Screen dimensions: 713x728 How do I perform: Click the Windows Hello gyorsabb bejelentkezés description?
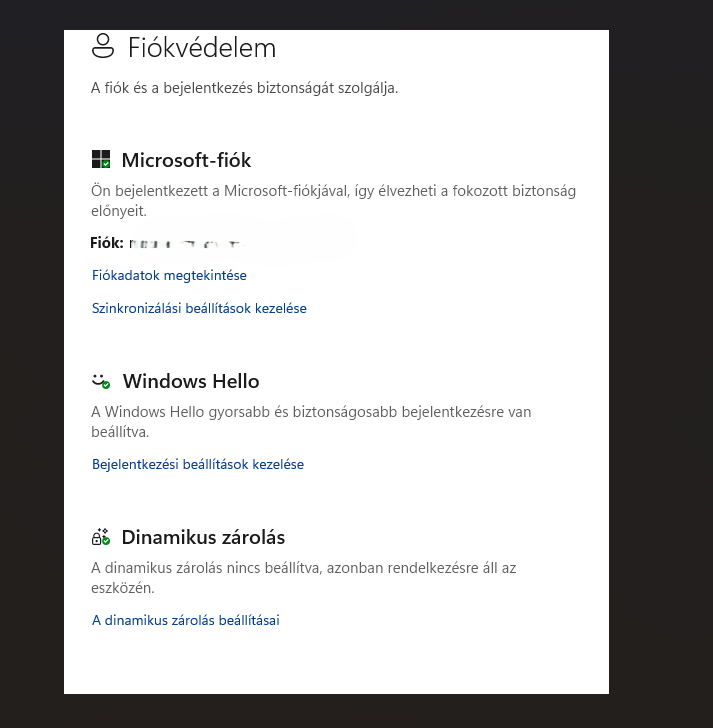point(311,422)
